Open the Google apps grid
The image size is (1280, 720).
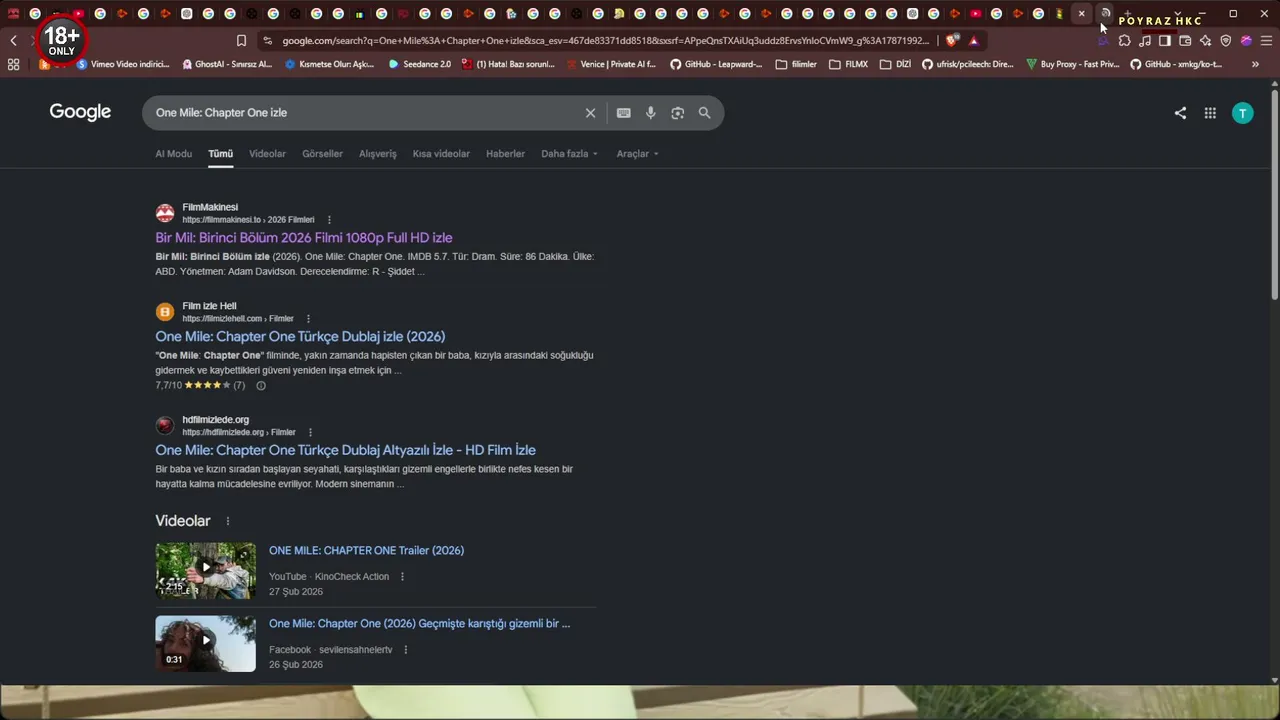click(1210, 113)
